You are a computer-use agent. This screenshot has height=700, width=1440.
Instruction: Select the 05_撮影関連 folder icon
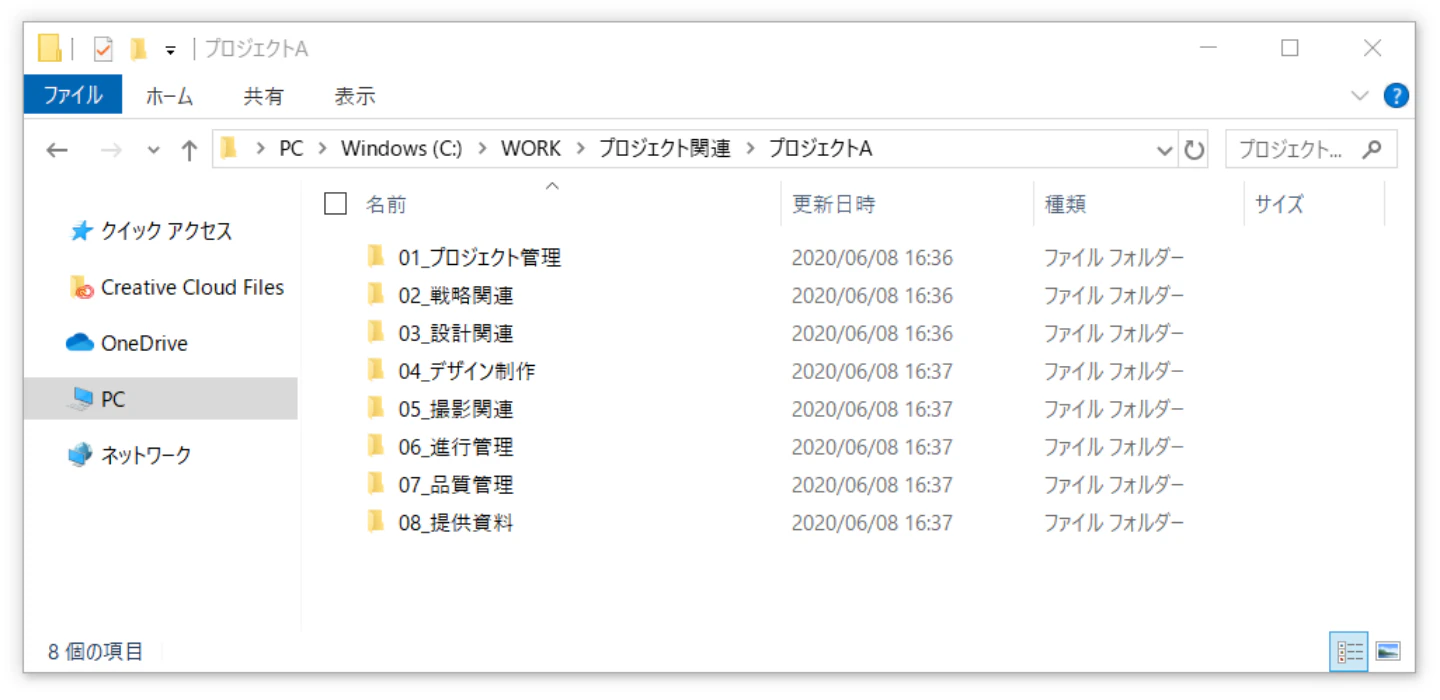point(376,408)
